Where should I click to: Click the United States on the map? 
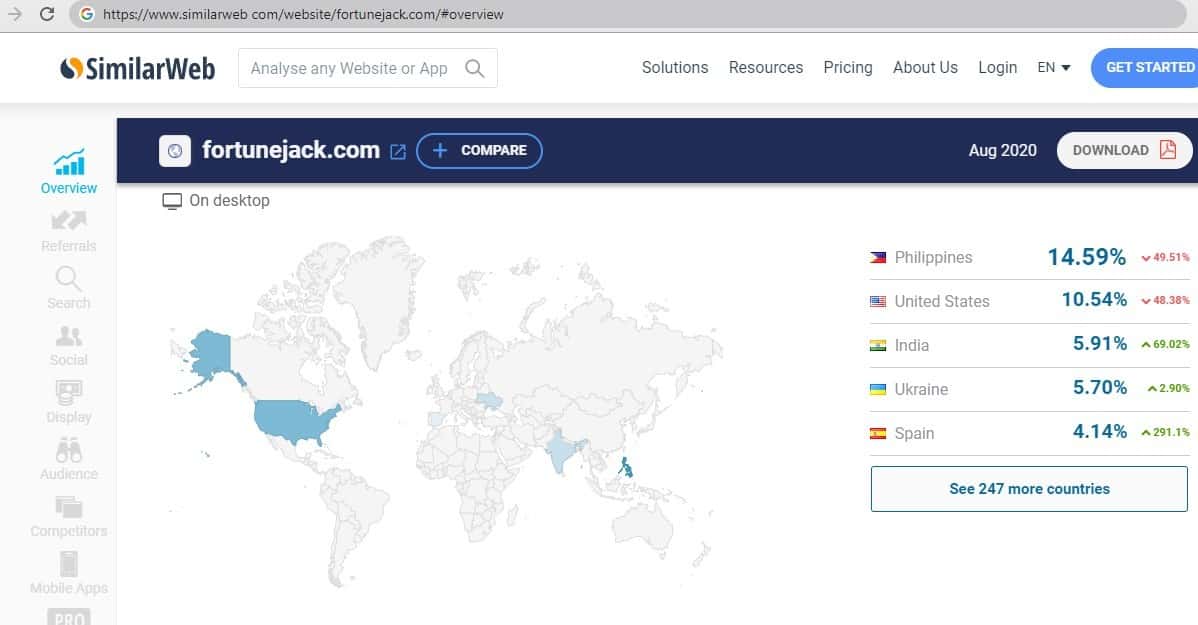[294, 422]
